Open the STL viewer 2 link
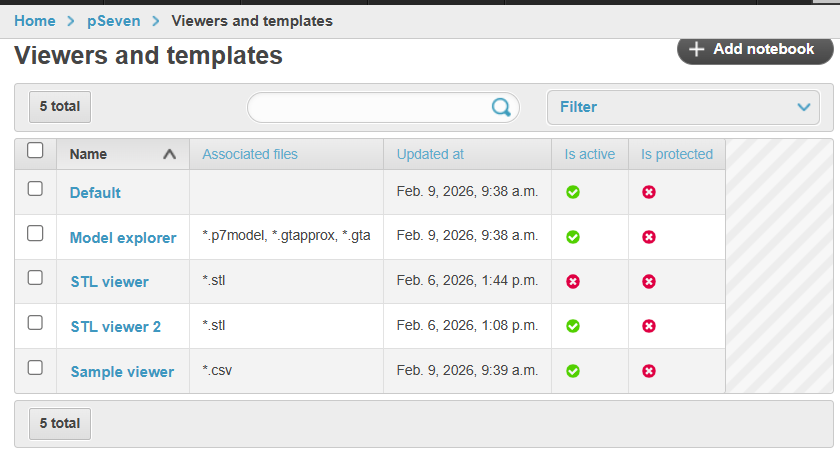This screenshot has width=840, height=462. click(115, 327)
